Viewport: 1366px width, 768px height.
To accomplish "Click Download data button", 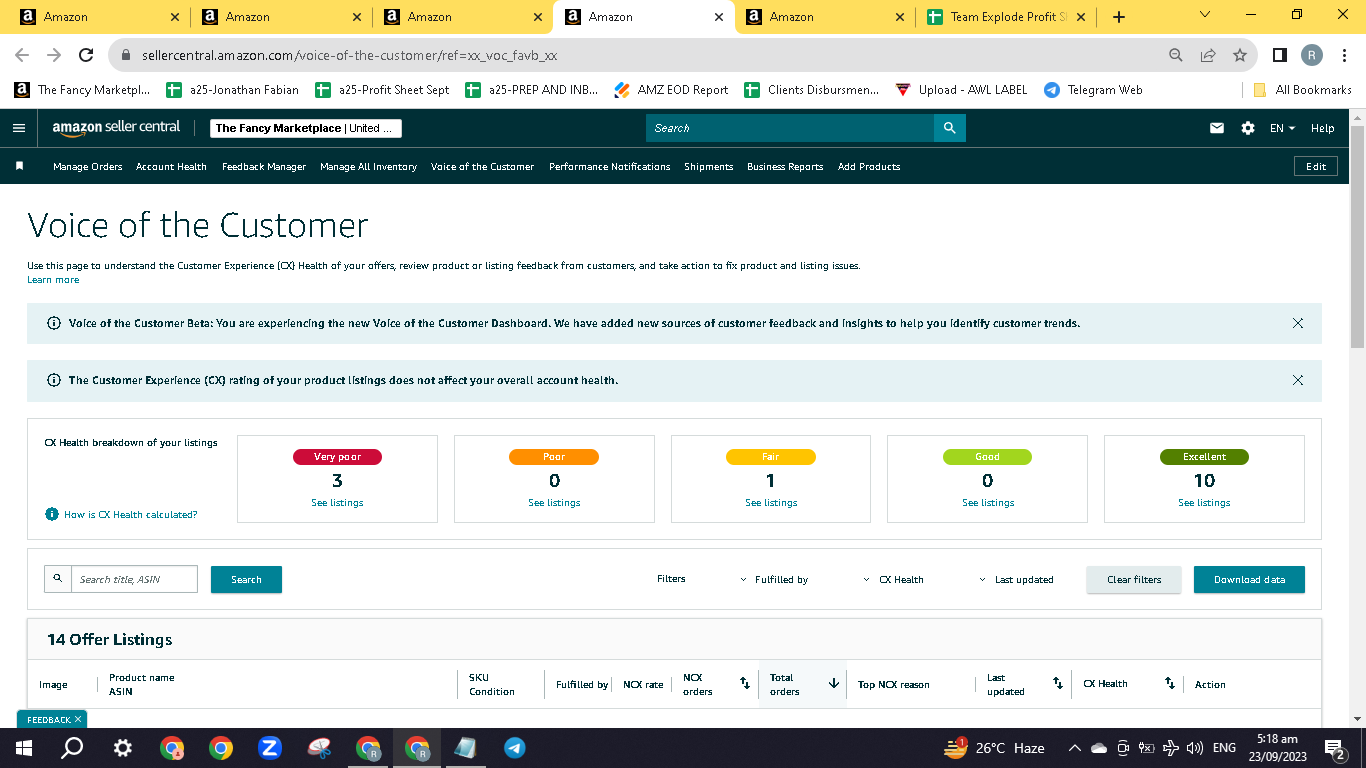I will pos(1249,580).
